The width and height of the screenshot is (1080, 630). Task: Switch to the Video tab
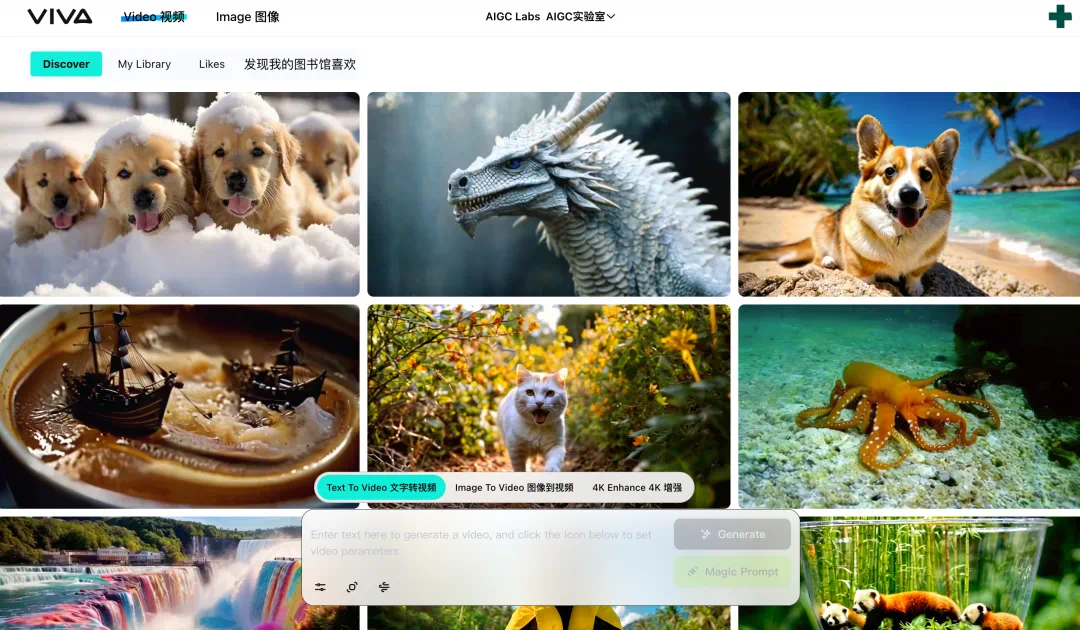click(x=154, y=17)
